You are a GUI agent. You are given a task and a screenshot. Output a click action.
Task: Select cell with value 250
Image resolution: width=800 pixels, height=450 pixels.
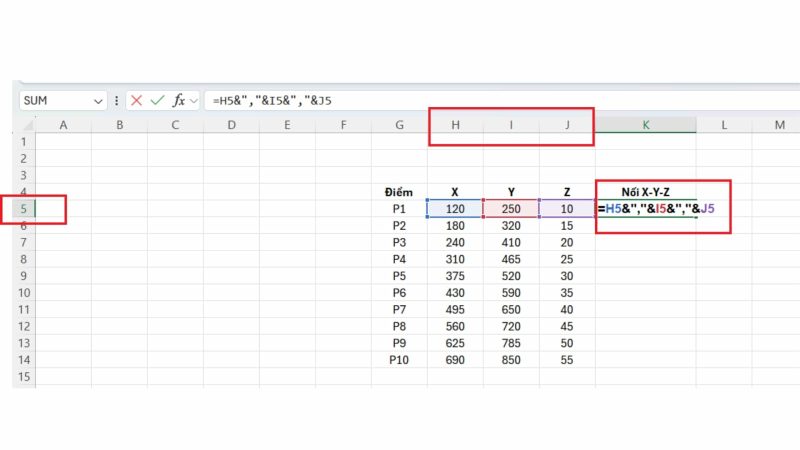pyautogui.click(x=511, y=209)
